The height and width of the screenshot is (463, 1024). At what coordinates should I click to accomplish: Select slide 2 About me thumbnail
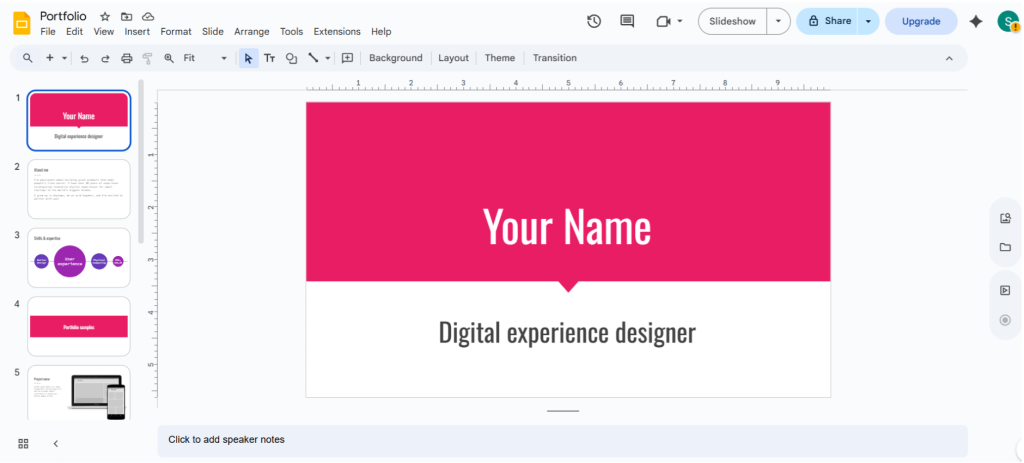click(x=78, y=189)
